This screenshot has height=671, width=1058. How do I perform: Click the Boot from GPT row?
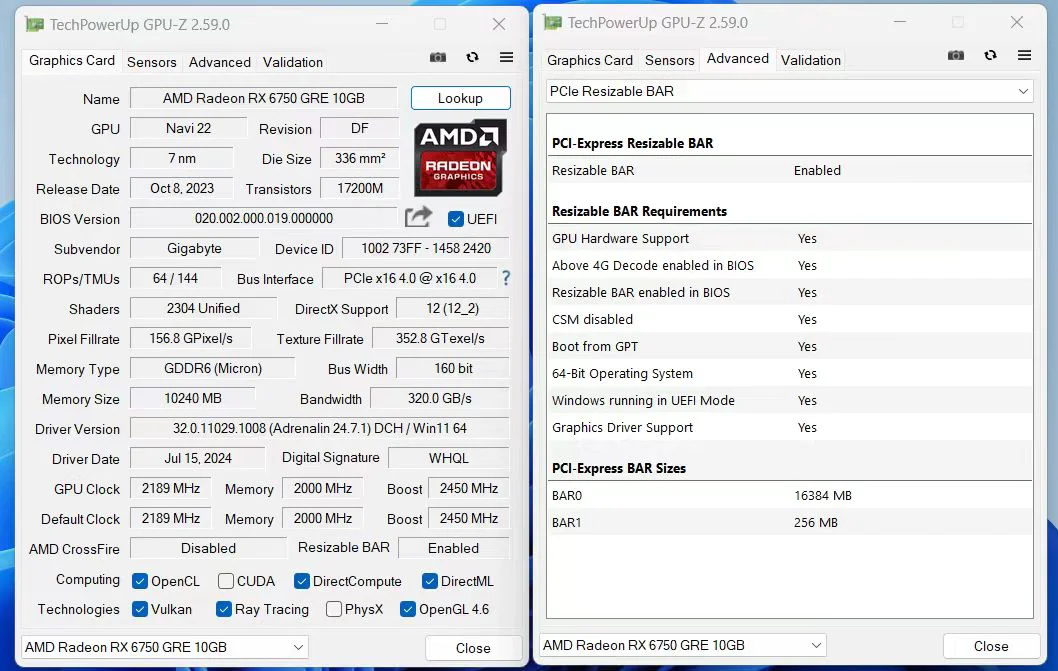pos(789,346)
